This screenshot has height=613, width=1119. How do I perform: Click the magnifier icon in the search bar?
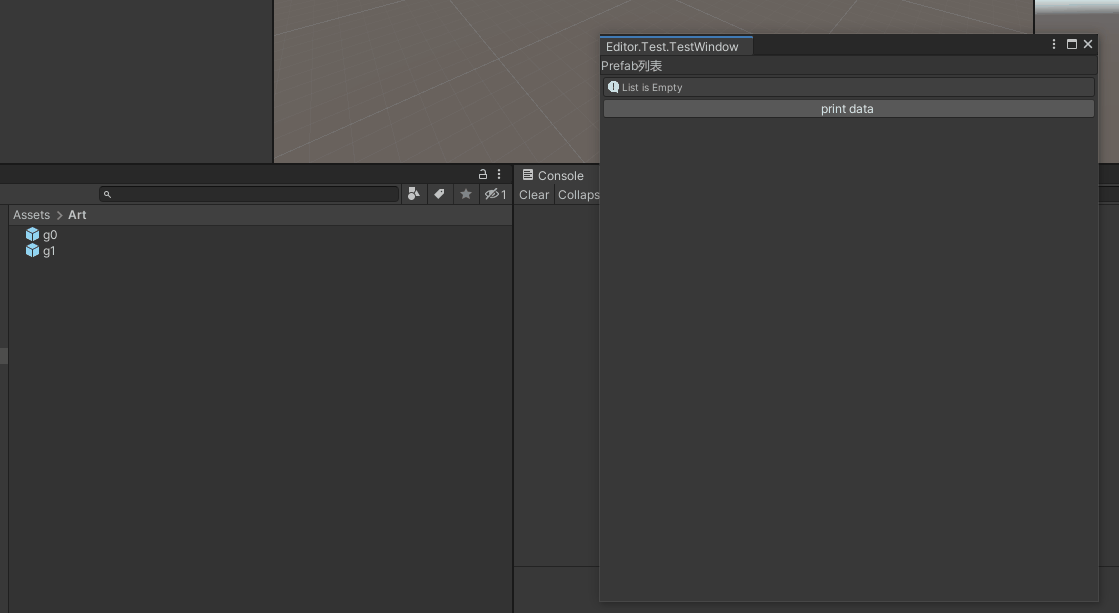pos(106,194)
